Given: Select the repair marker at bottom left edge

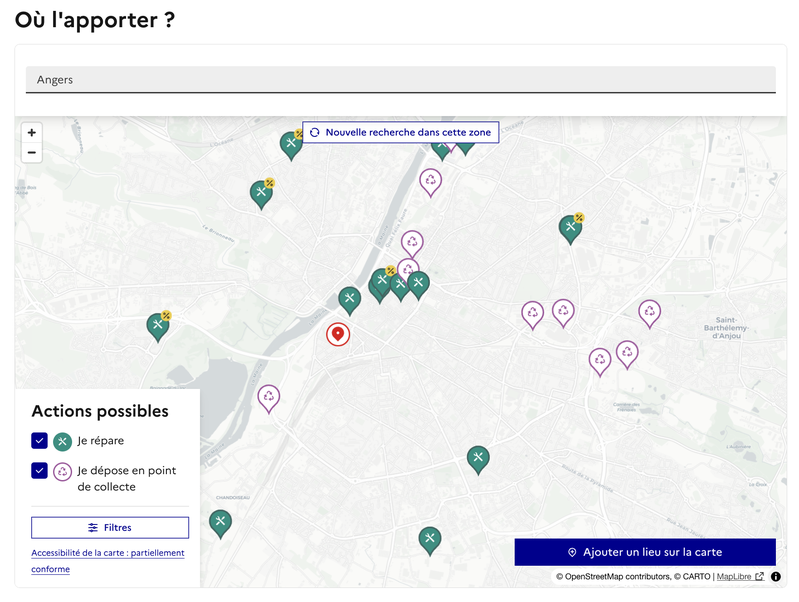Looking at the screenshot, I should click(x=220, y=522).
